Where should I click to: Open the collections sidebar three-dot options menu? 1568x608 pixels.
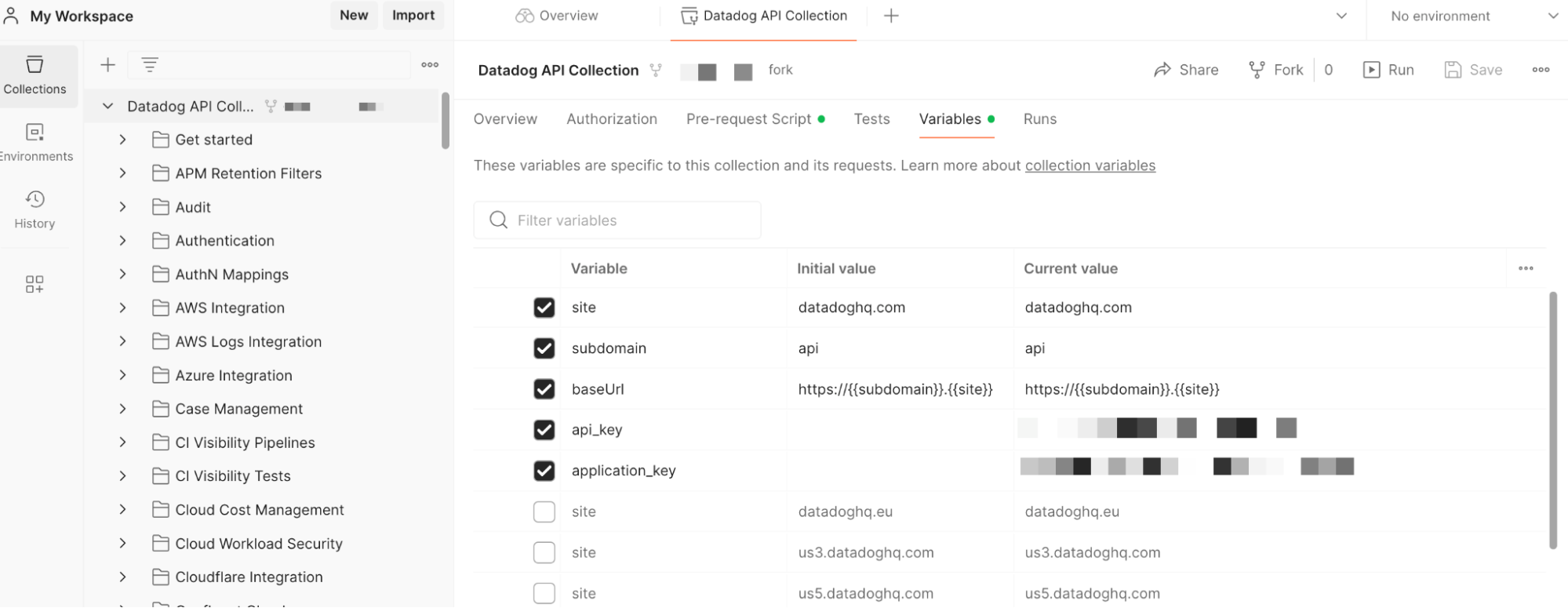tap(430, 65)
